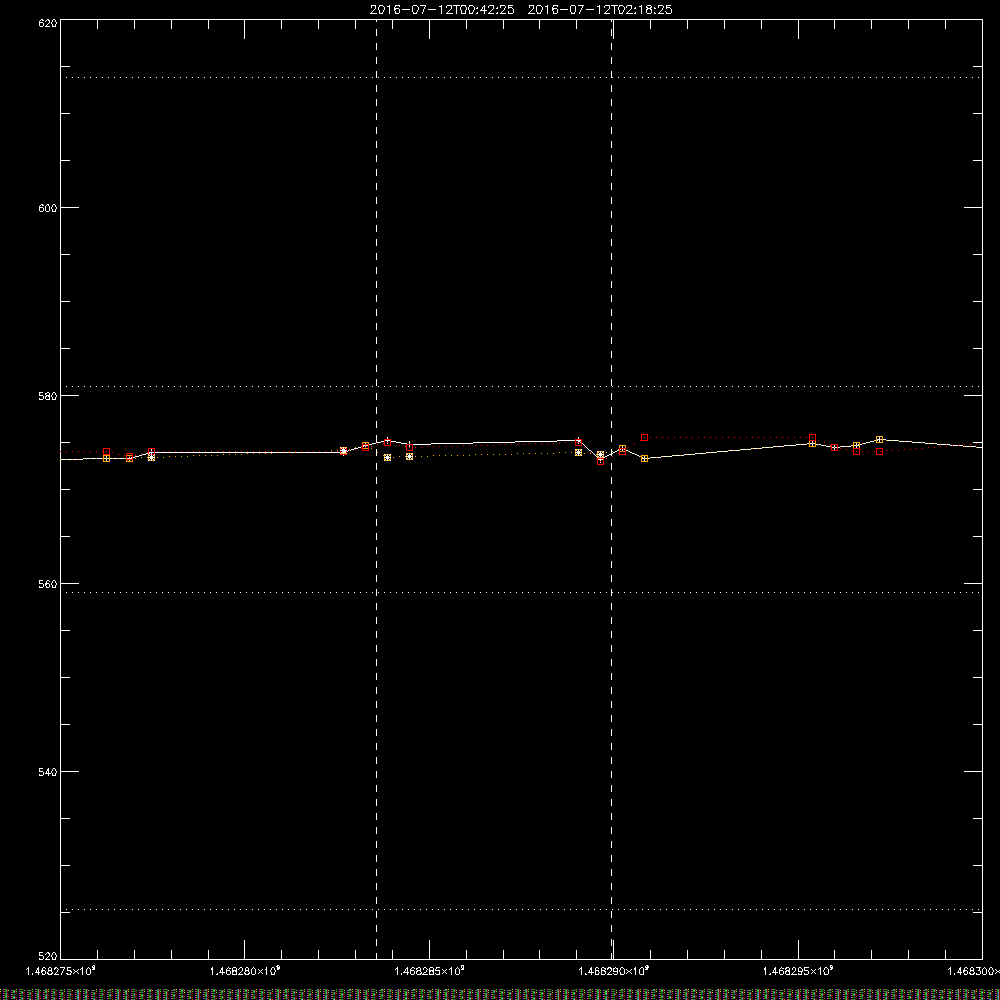Select the y-axis label 580

coord(48,396)
